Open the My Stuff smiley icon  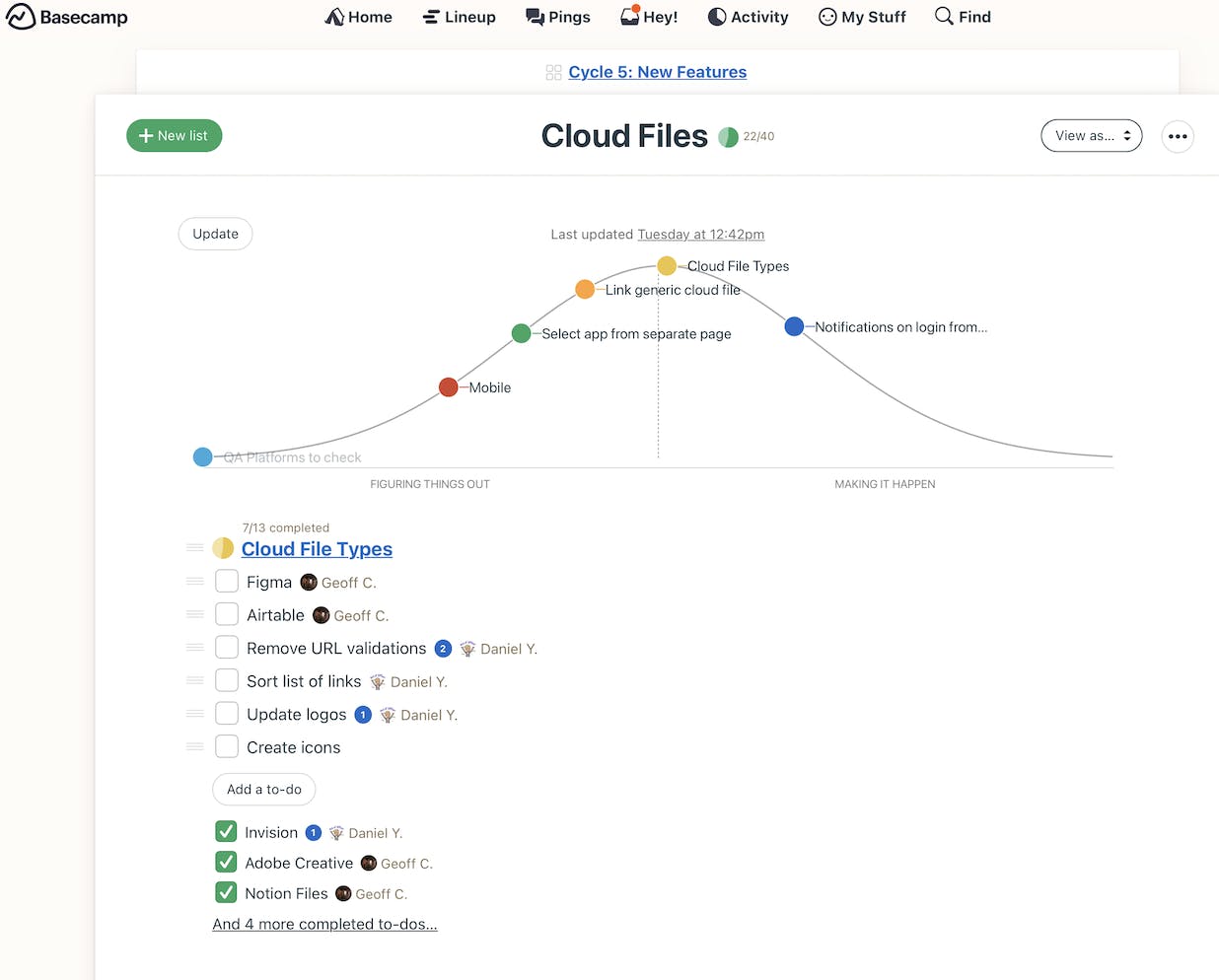tap(825, 16)
